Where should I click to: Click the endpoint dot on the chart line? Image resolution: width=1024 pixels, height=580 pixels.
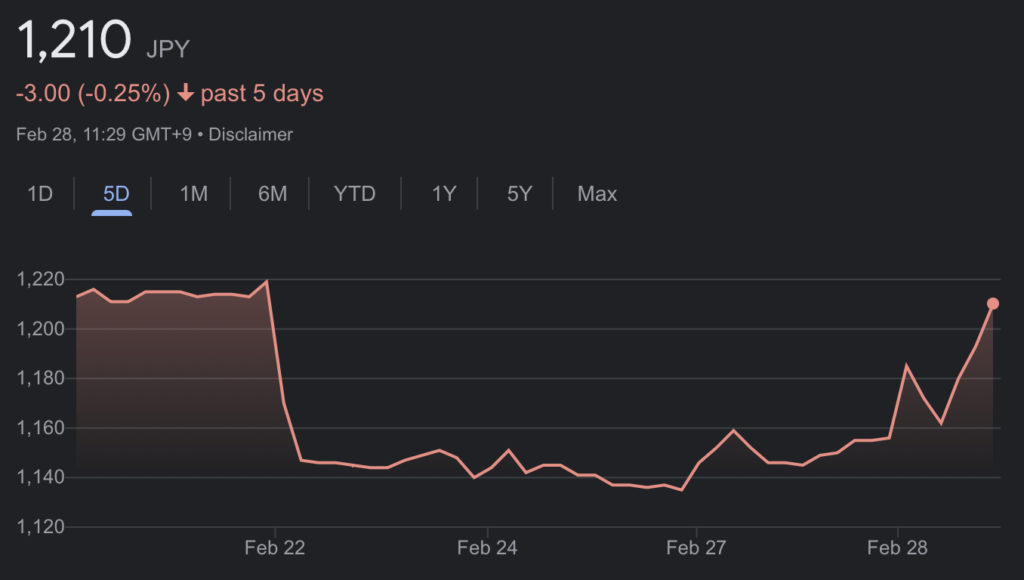(x=993, y=303)
